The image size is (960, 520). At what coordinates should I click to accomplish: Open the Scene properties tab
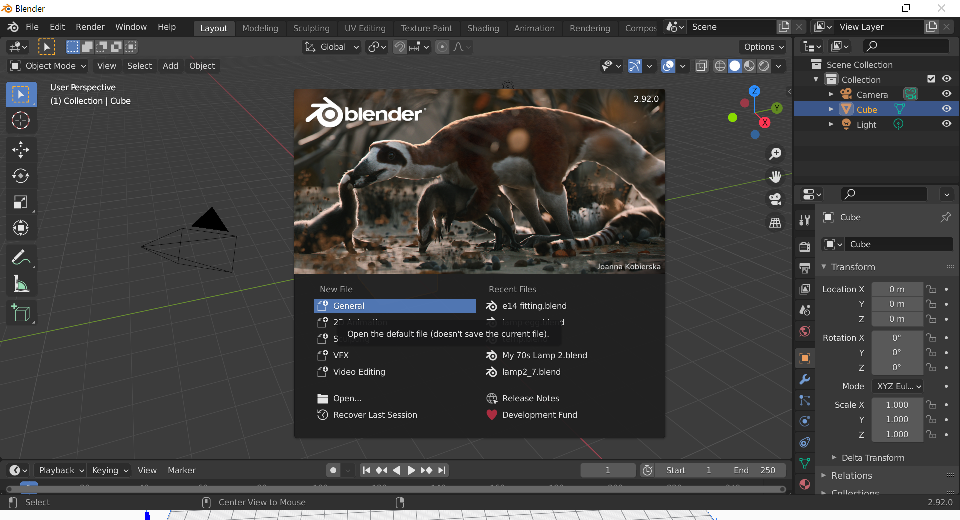click(805, 311)
